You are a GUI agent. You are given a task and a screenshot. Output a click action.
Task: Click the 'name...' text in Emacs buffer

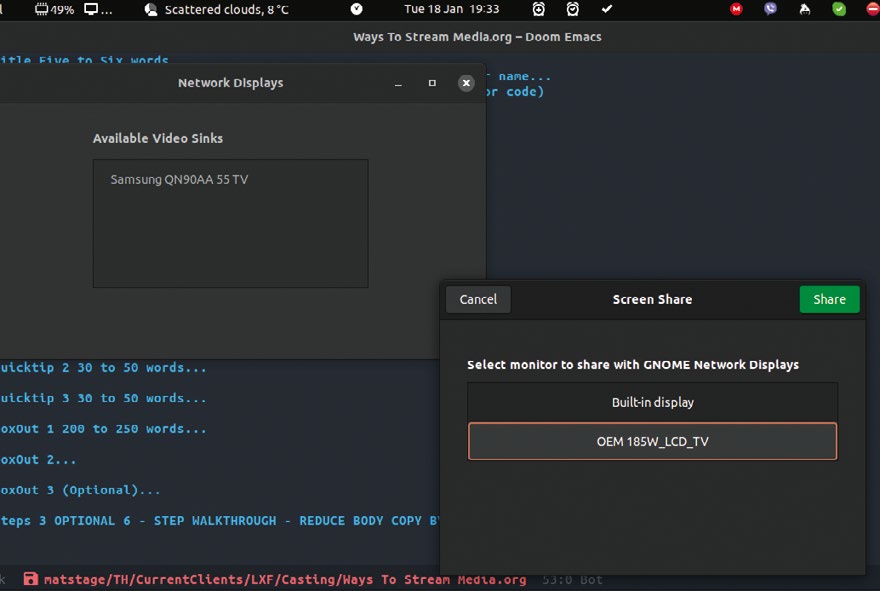(525, 76)
